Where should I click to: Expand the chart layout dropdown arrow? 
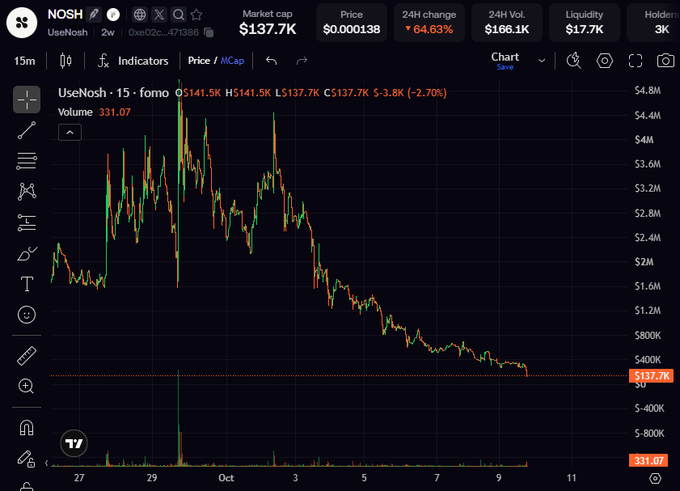(542, 61)
